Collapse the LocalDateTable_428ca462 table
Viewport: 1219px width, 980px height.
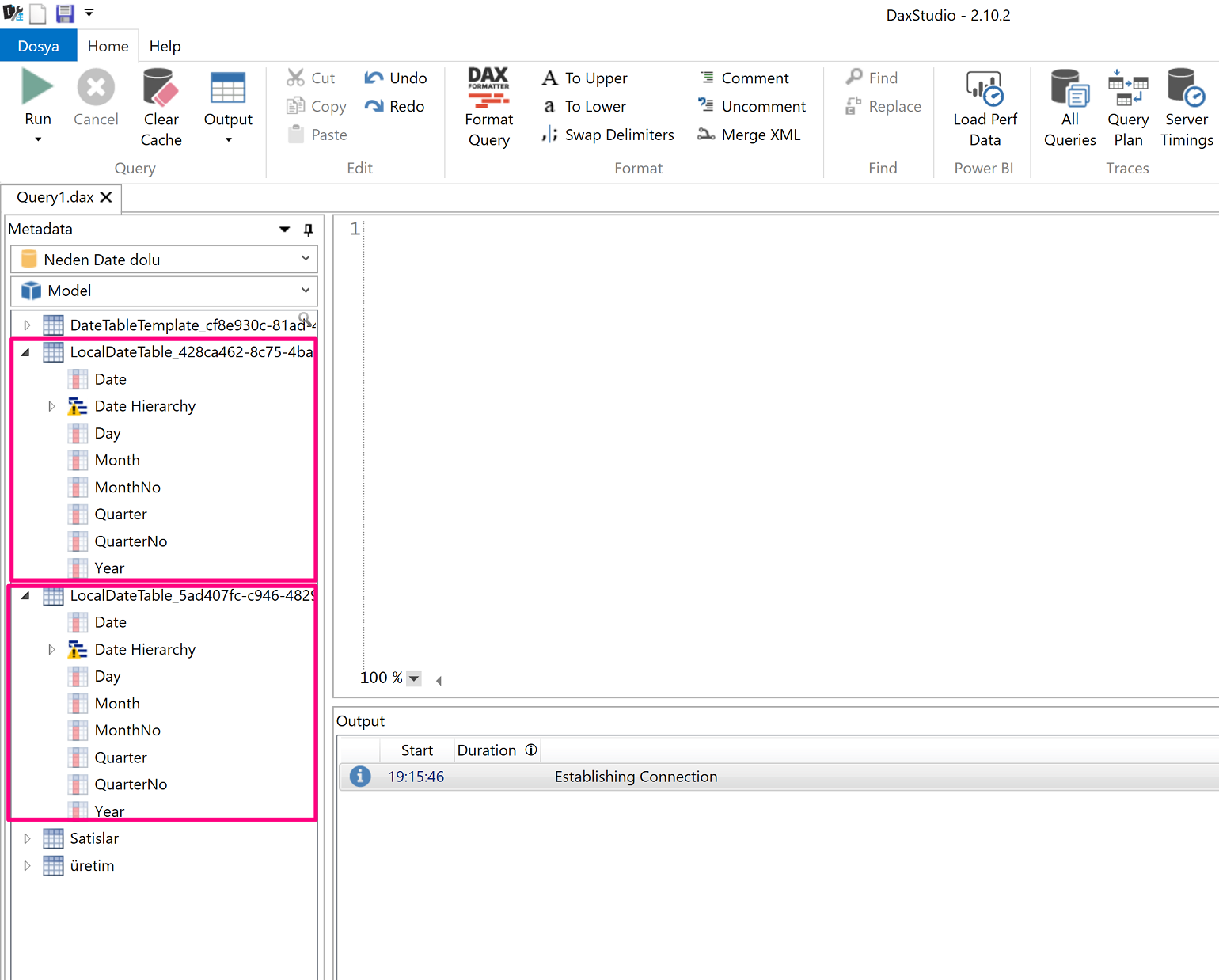click(25, 352)
